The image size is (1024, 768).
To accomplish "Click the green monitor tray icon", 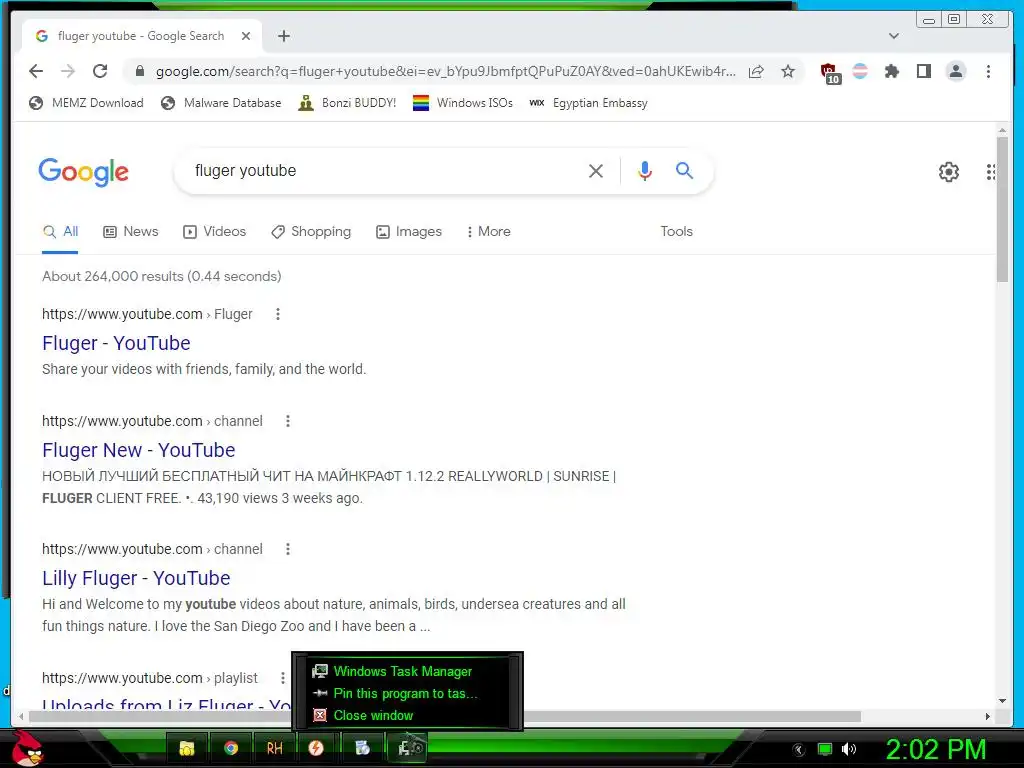I will coord(825,749).
